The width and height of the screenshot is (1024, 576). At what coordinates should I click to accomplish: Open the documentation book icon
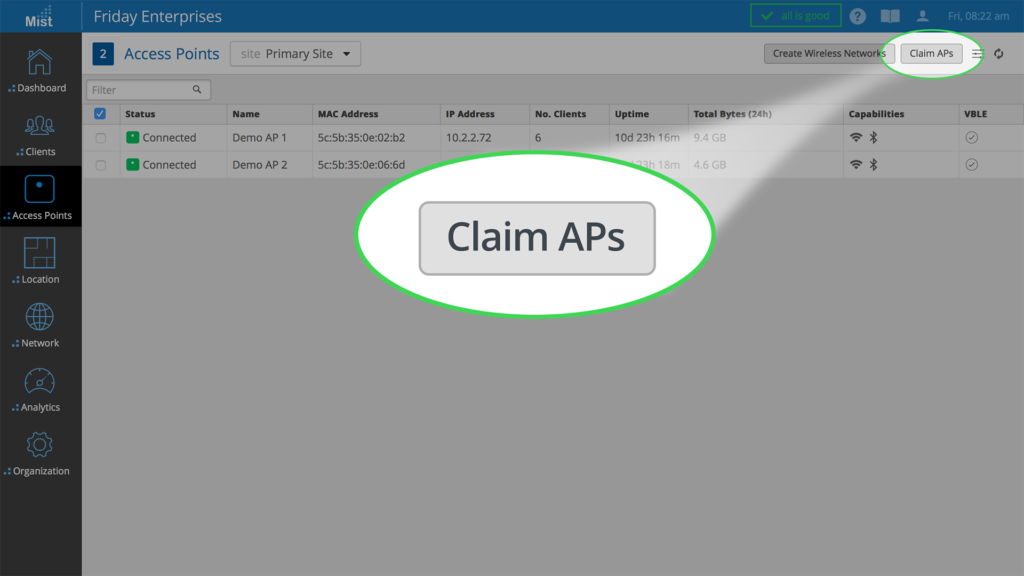tap(890, 17)
